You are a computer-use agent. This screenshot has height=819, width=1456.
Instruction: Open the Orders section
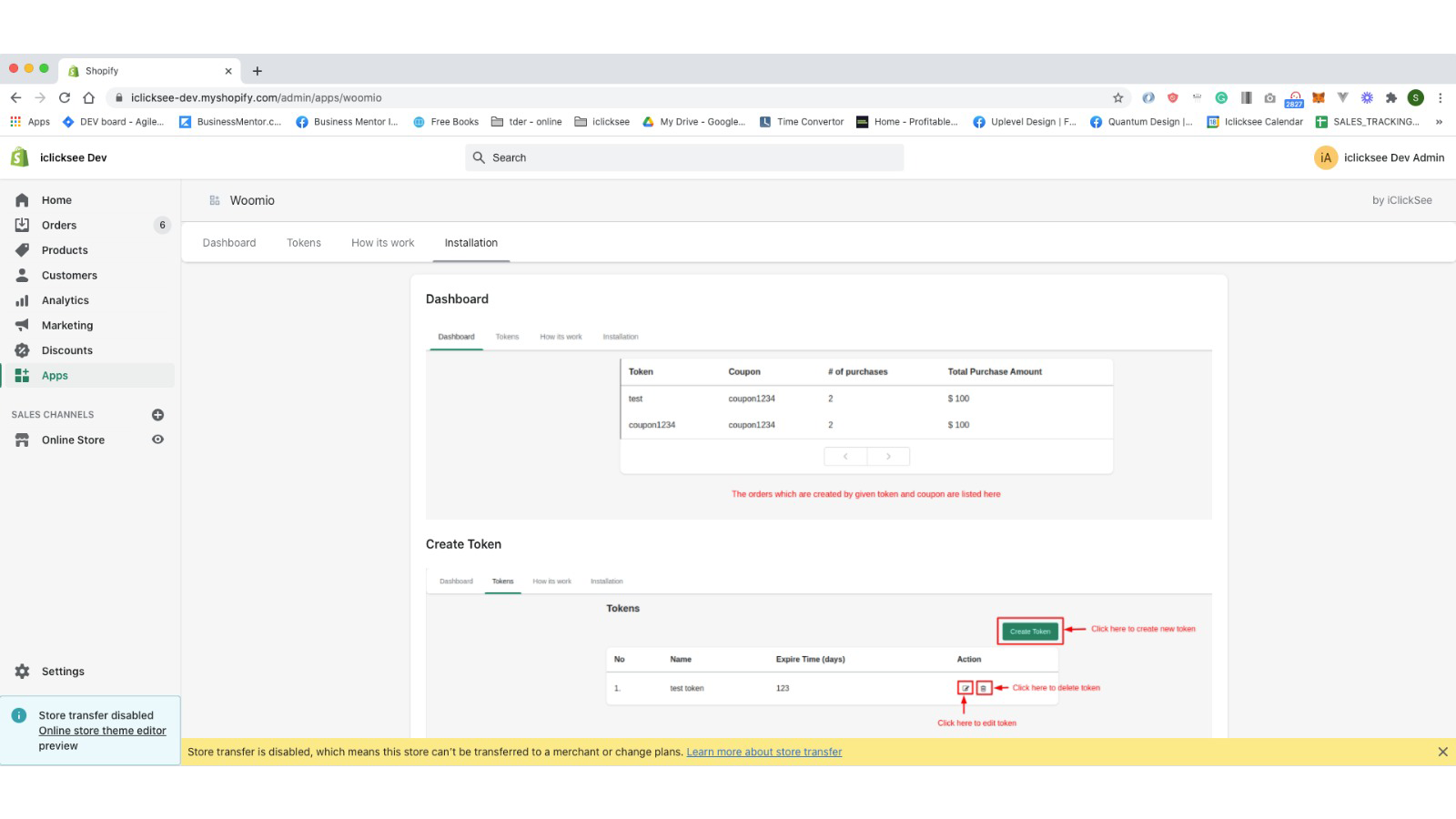tap(58, 225)
